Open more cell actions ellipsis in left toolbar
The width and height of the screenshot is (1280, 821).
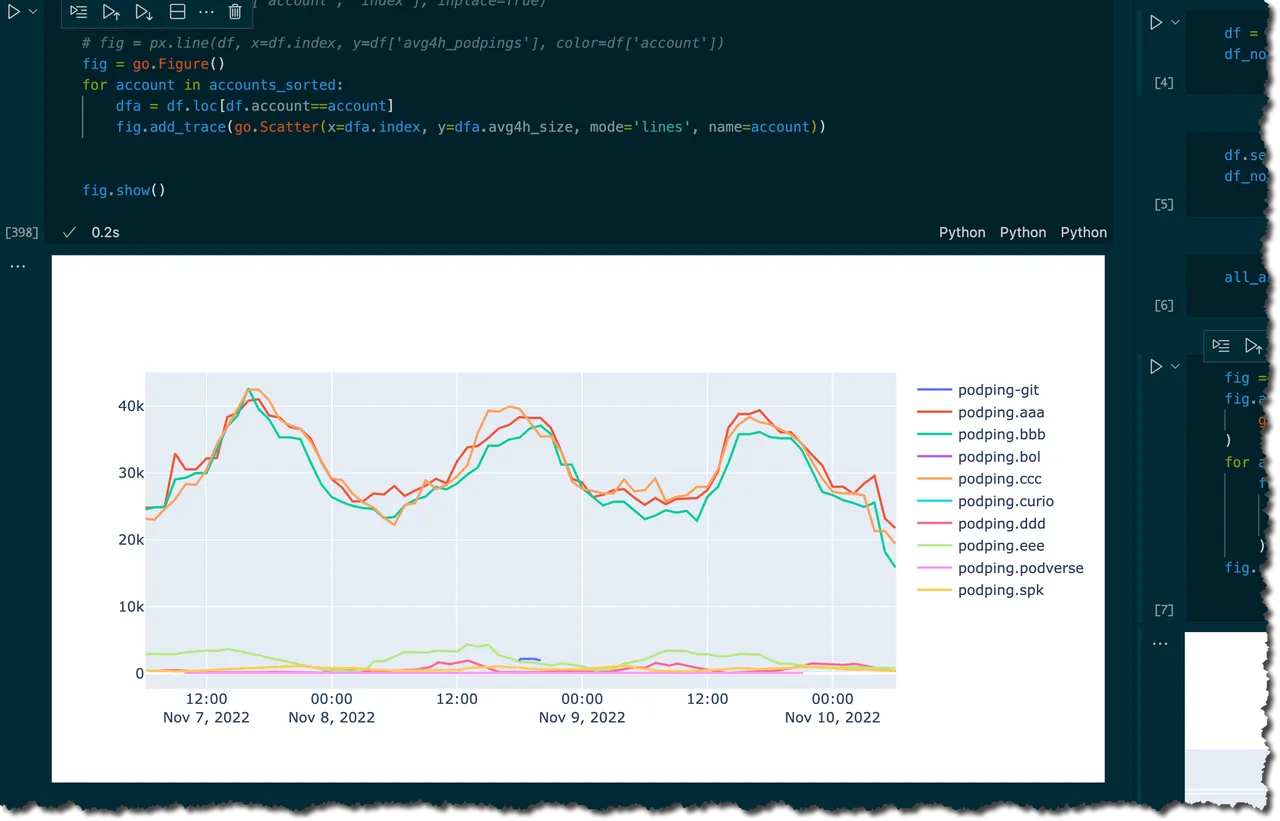(x=206, y=12)
